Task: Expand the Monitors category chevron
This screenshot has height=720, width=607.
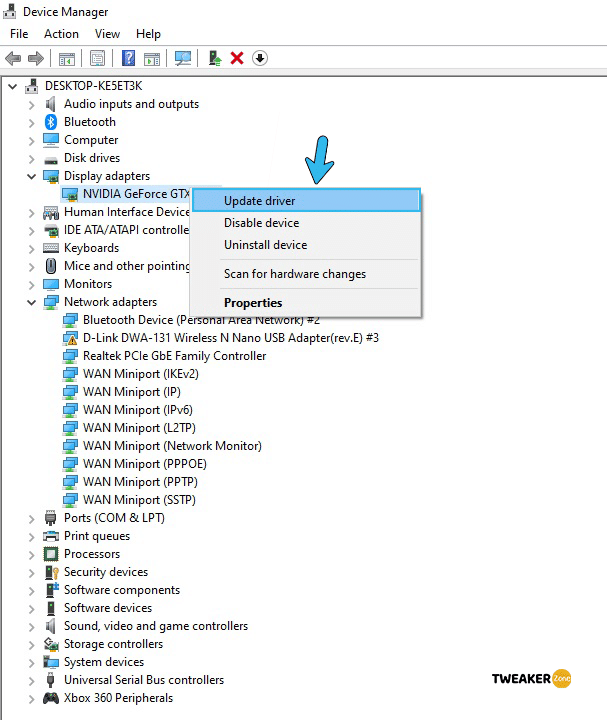Action: point(31,285)
